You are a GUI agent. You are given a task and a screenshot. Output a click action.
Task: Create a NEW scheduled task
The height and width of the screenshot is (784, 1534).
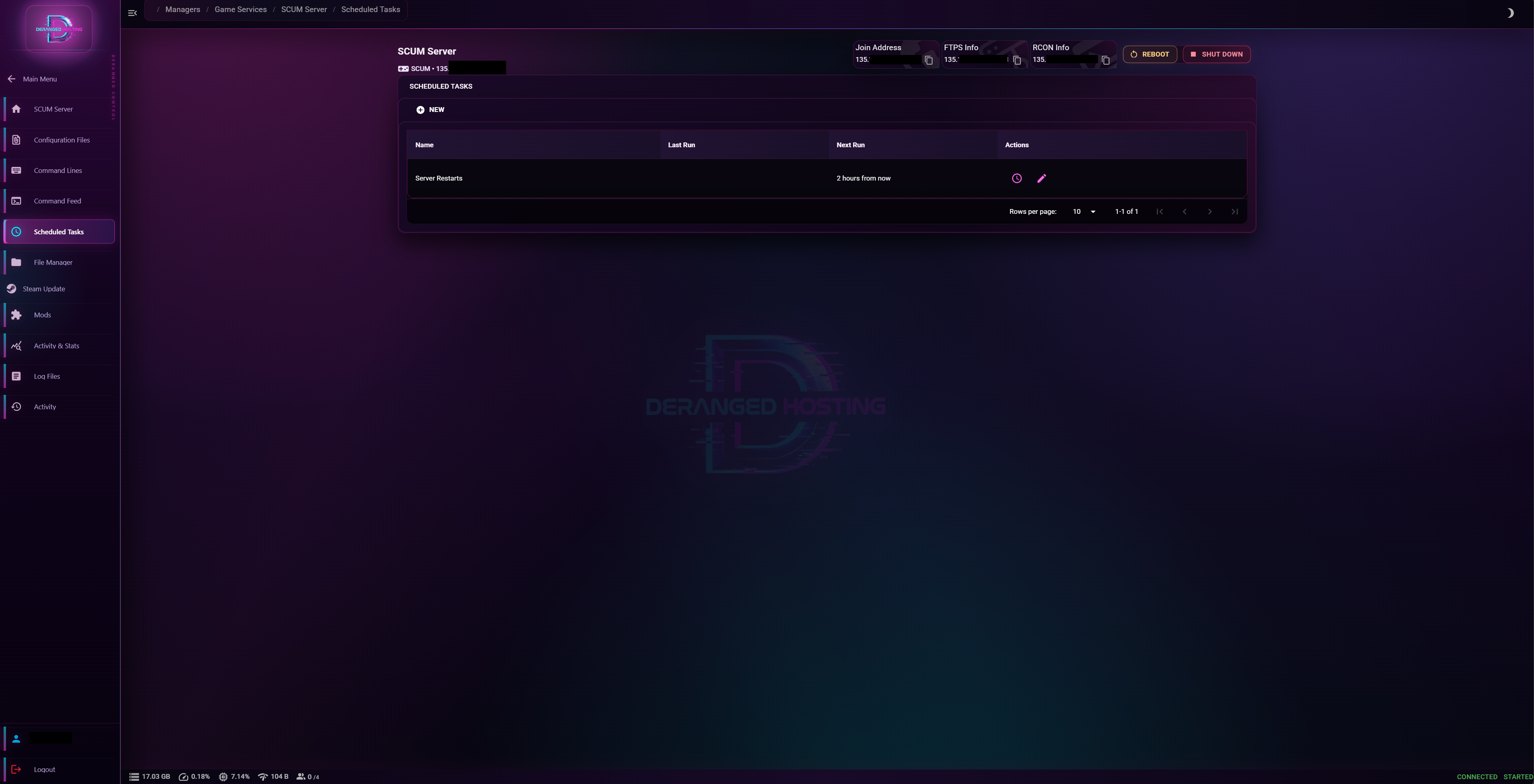(430, 110)
